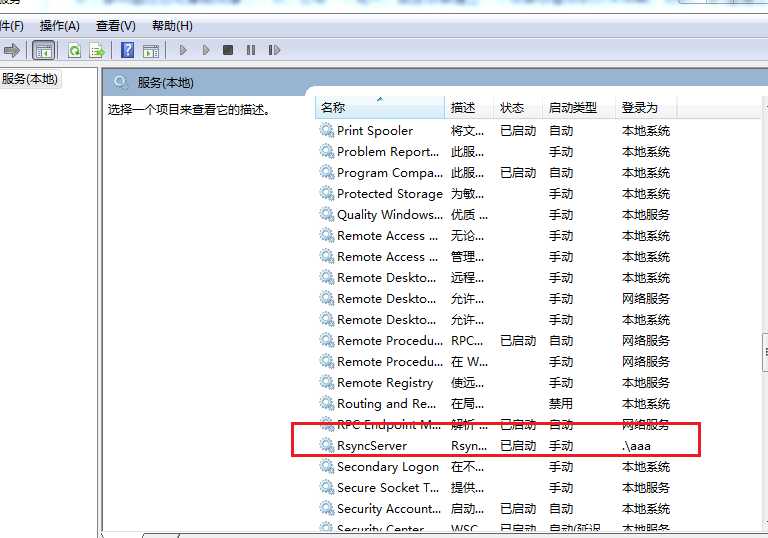
Task: Select Remote Procedu... service described 在 W...
Action: click(495, 362)
